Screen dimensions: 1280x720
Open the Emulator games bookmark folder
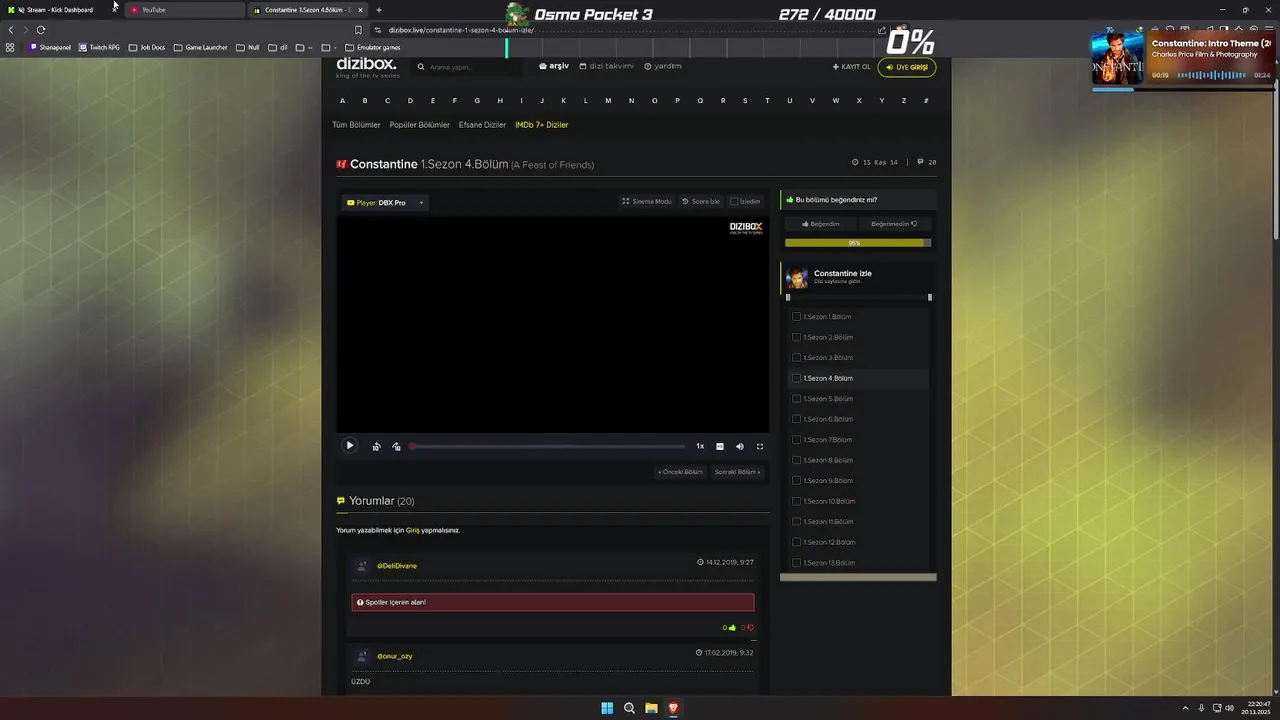(373, 47)
